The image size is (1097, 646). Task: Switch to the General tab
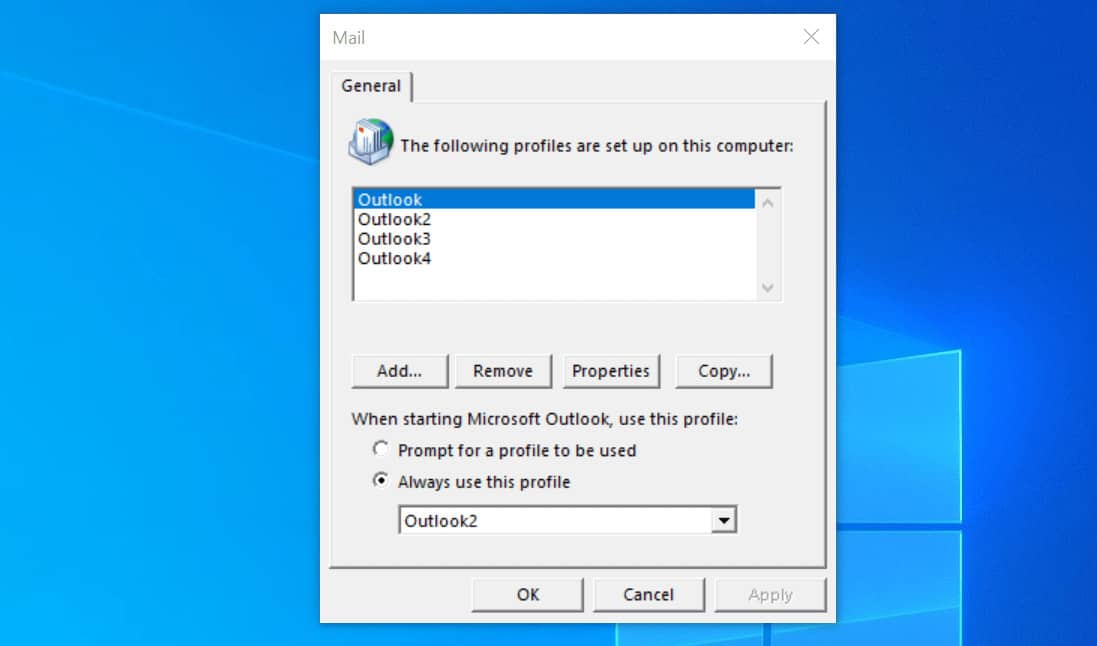pos(371,86)
